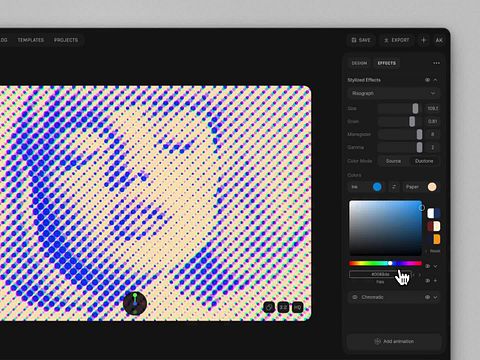Click the Gamma value field

432,147
